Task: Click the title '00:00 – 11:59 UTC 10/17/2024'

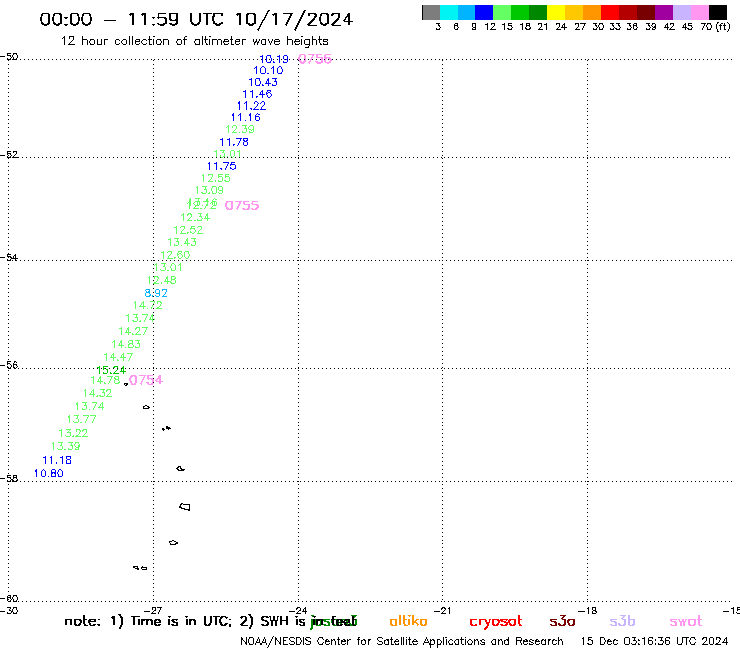Action: pyautogui.click(x=196, y=19)
